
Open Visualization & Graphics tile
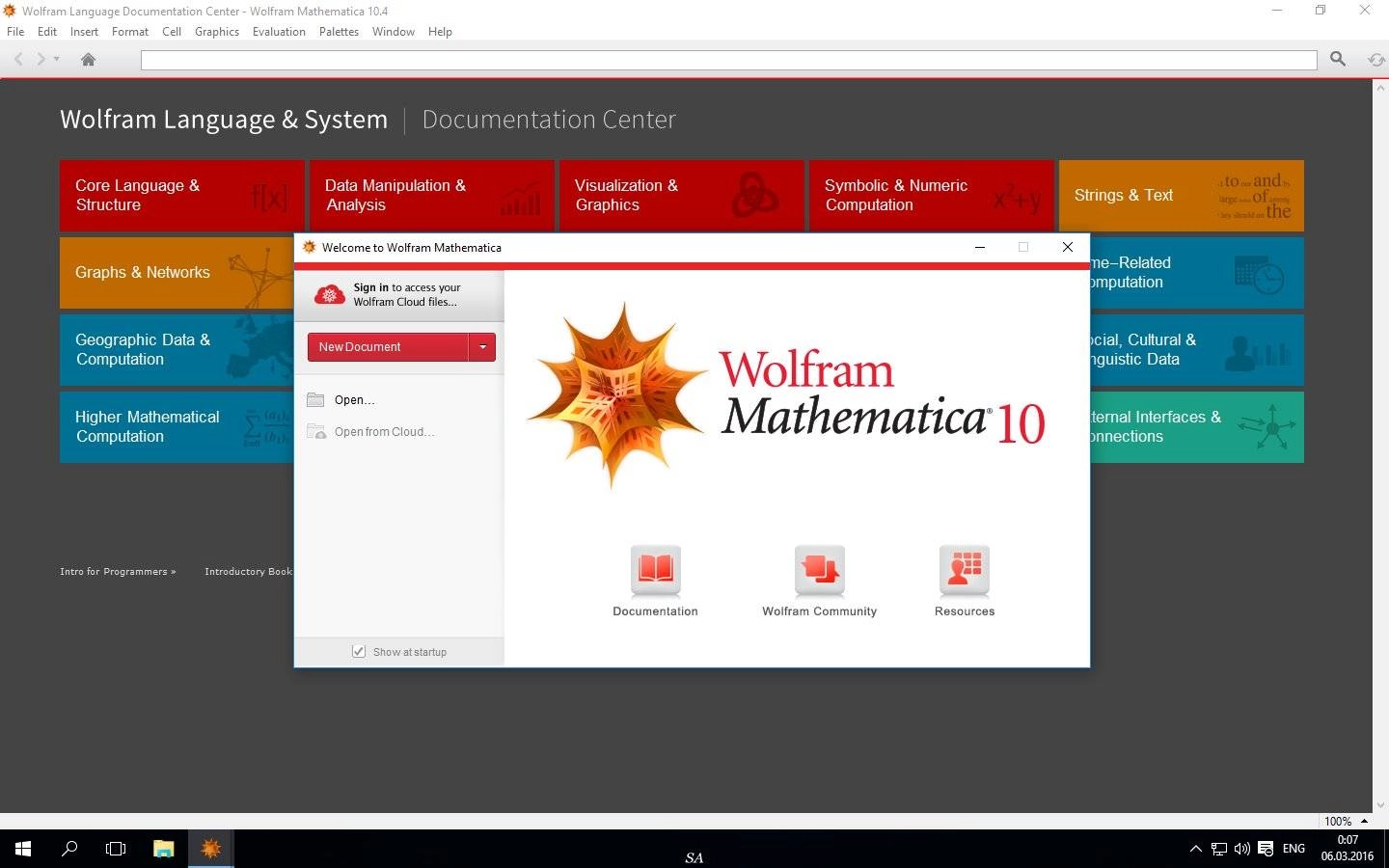coord(681,196)
